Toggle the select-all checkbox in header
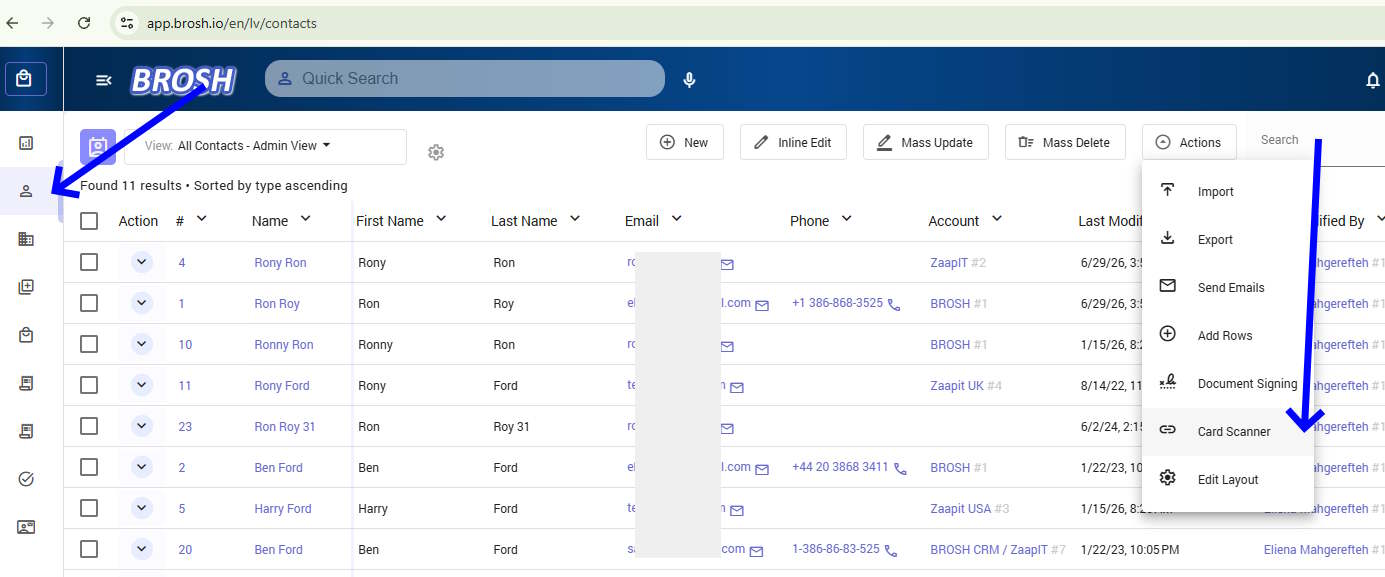1385x577 pixels. click(89, 221)
